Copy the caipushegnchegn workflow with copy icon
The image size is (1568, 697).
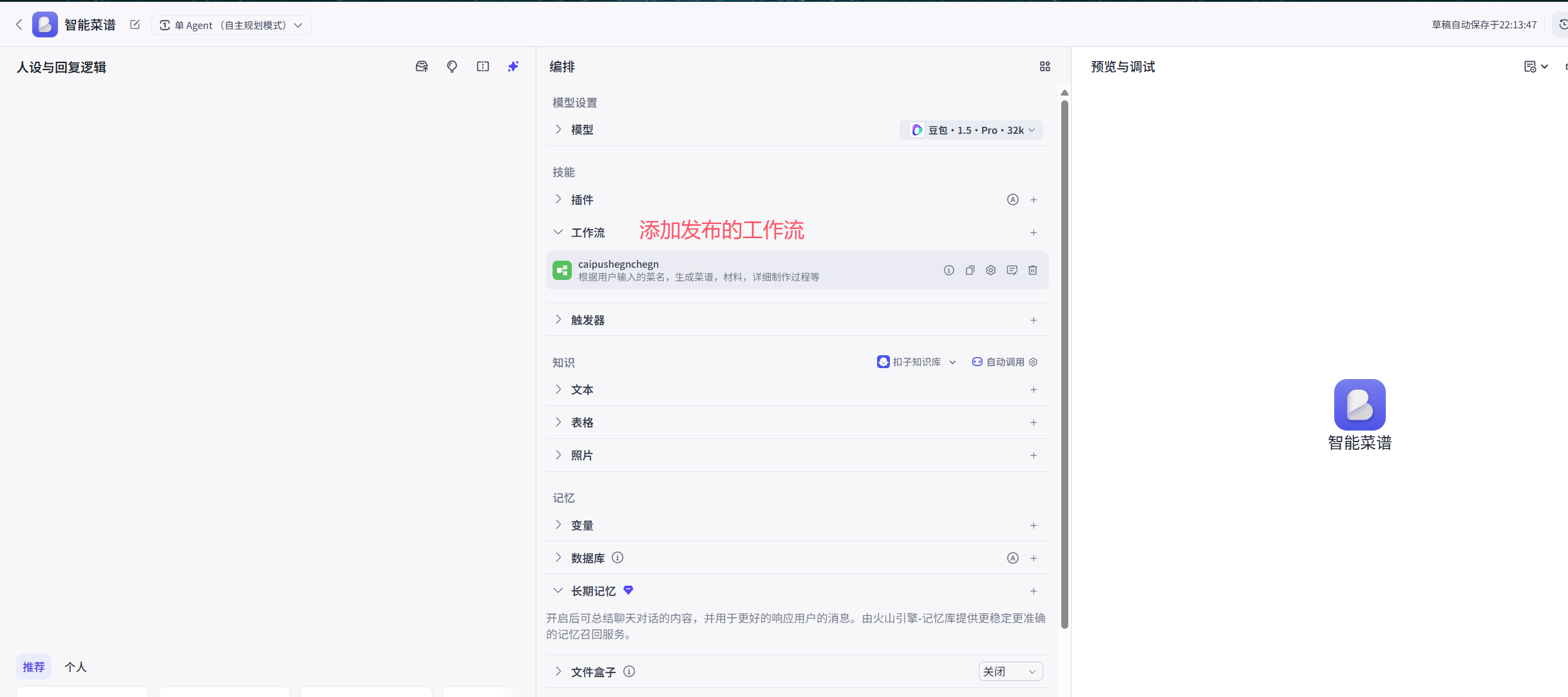tap(970, 270)
